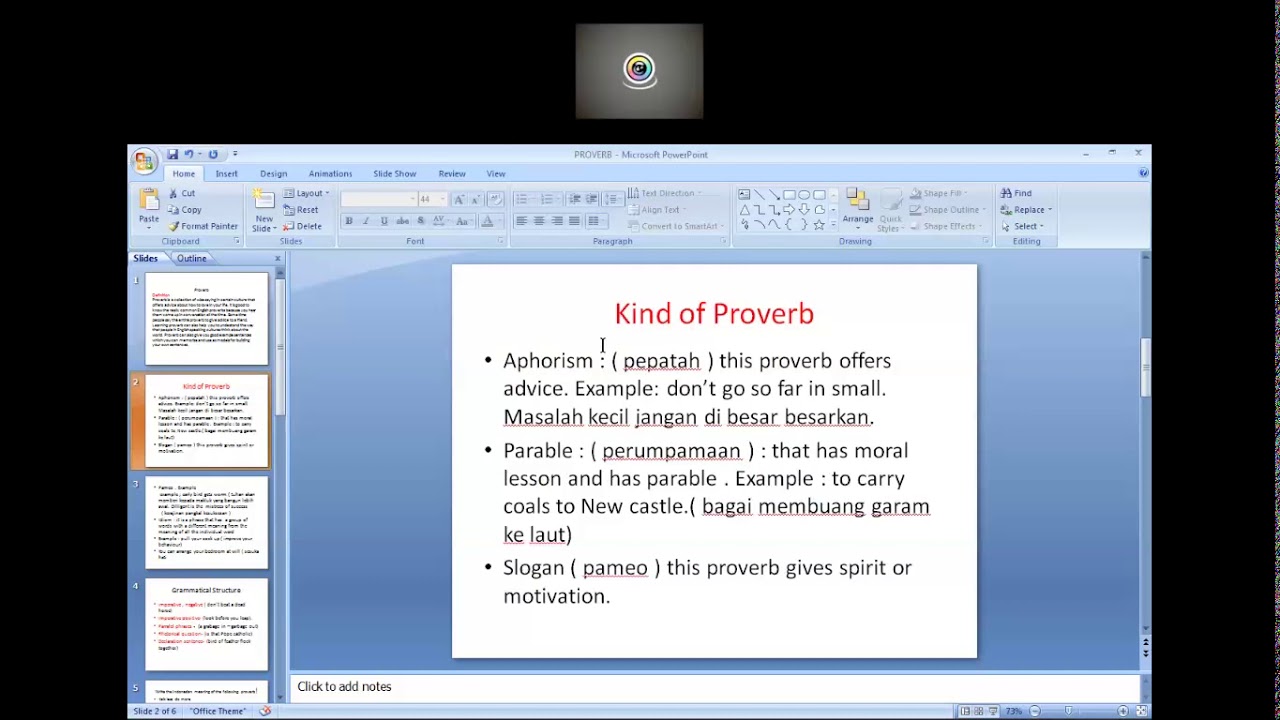
Task: Copy the selection
Action: [x=185, y=210]
